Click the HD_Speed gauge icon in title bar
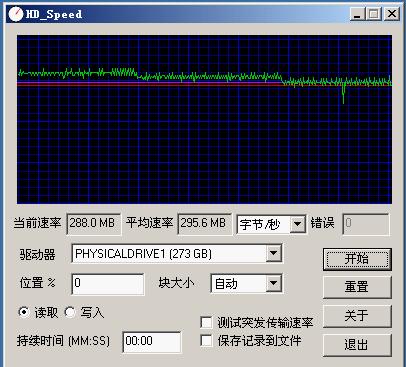Viewport: 406px width, 367px height. 15,14
